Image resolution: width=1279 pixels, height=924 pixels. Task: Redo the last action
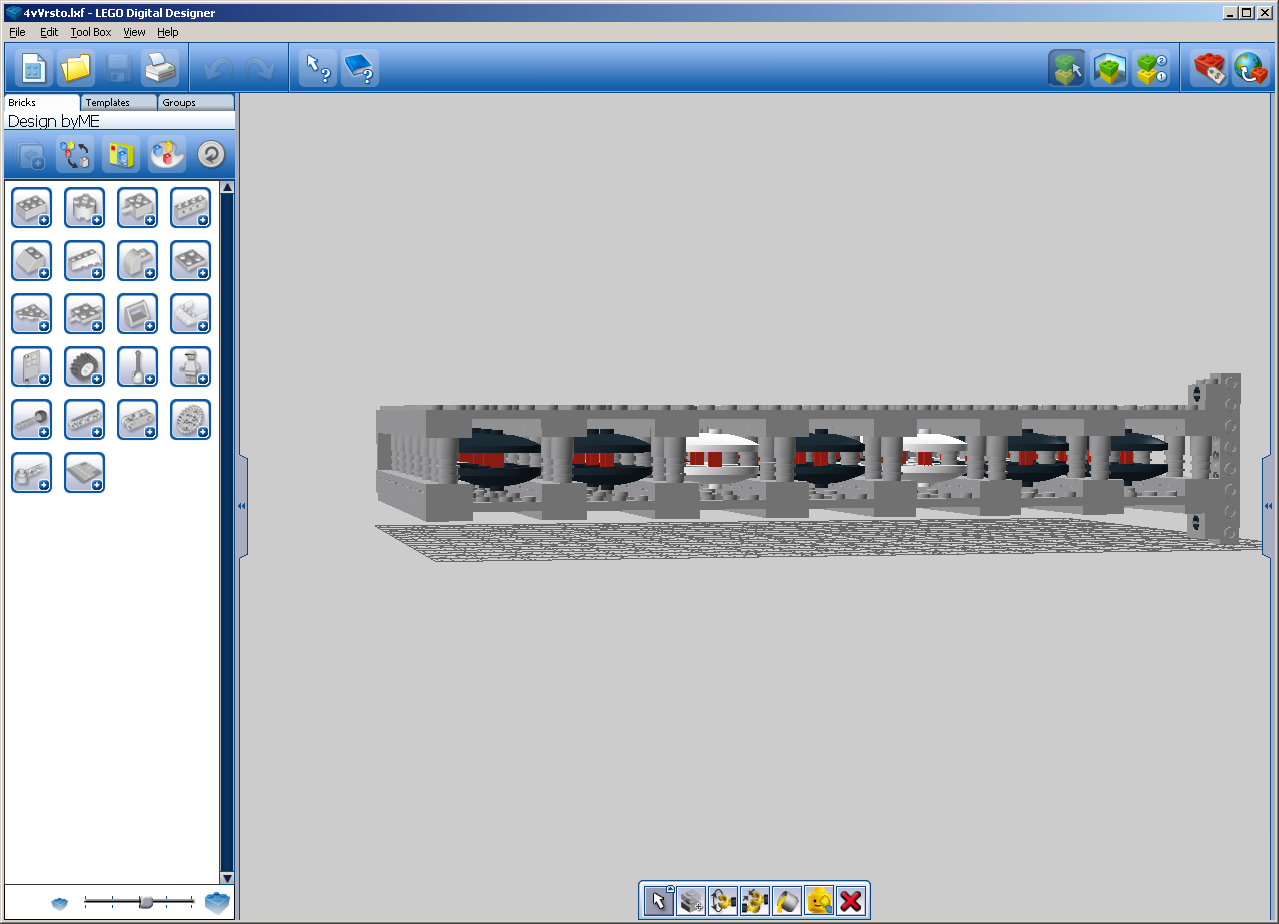[x=259, y=68]
